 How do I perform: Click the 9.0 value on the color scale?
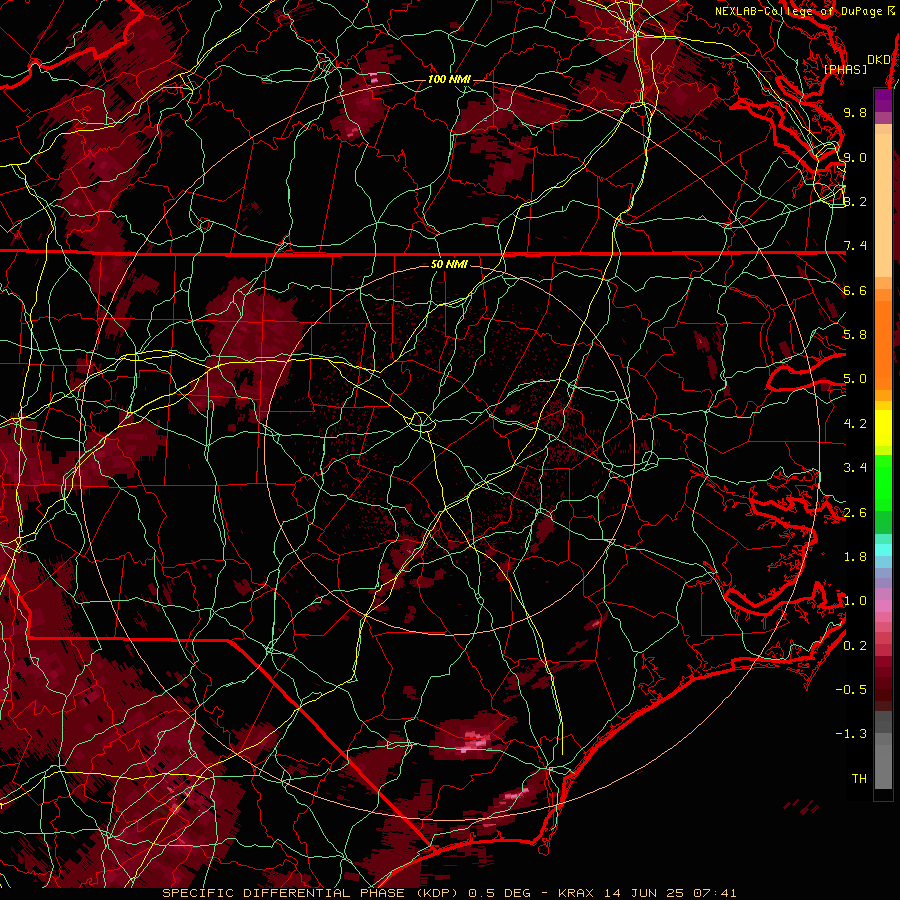coord(855,157)
